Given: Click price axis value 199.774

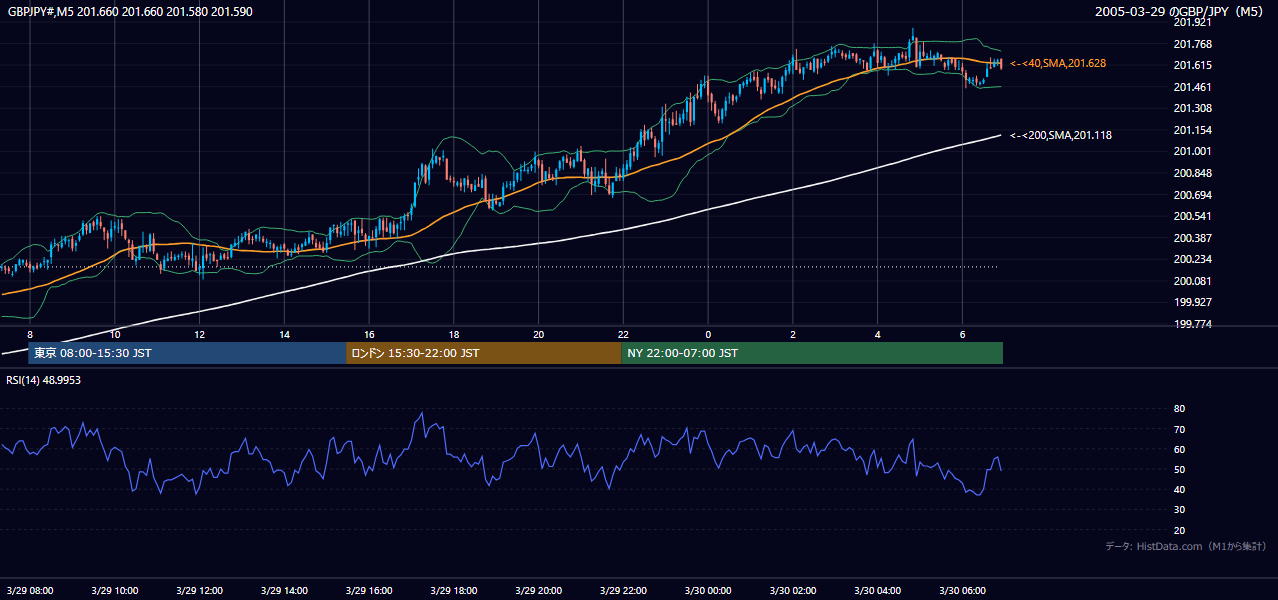Looking at the screenshot, I should pyautogui.click(x=1192, y=324).
